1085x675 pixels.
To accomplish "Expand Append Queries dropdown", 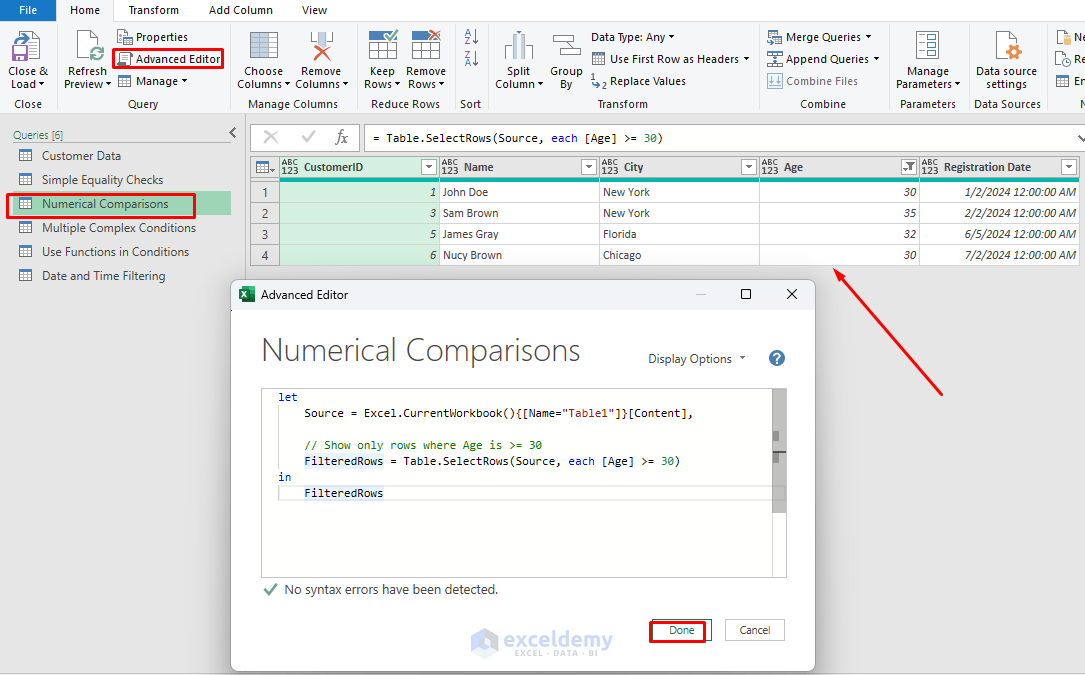I will point(876,59).
